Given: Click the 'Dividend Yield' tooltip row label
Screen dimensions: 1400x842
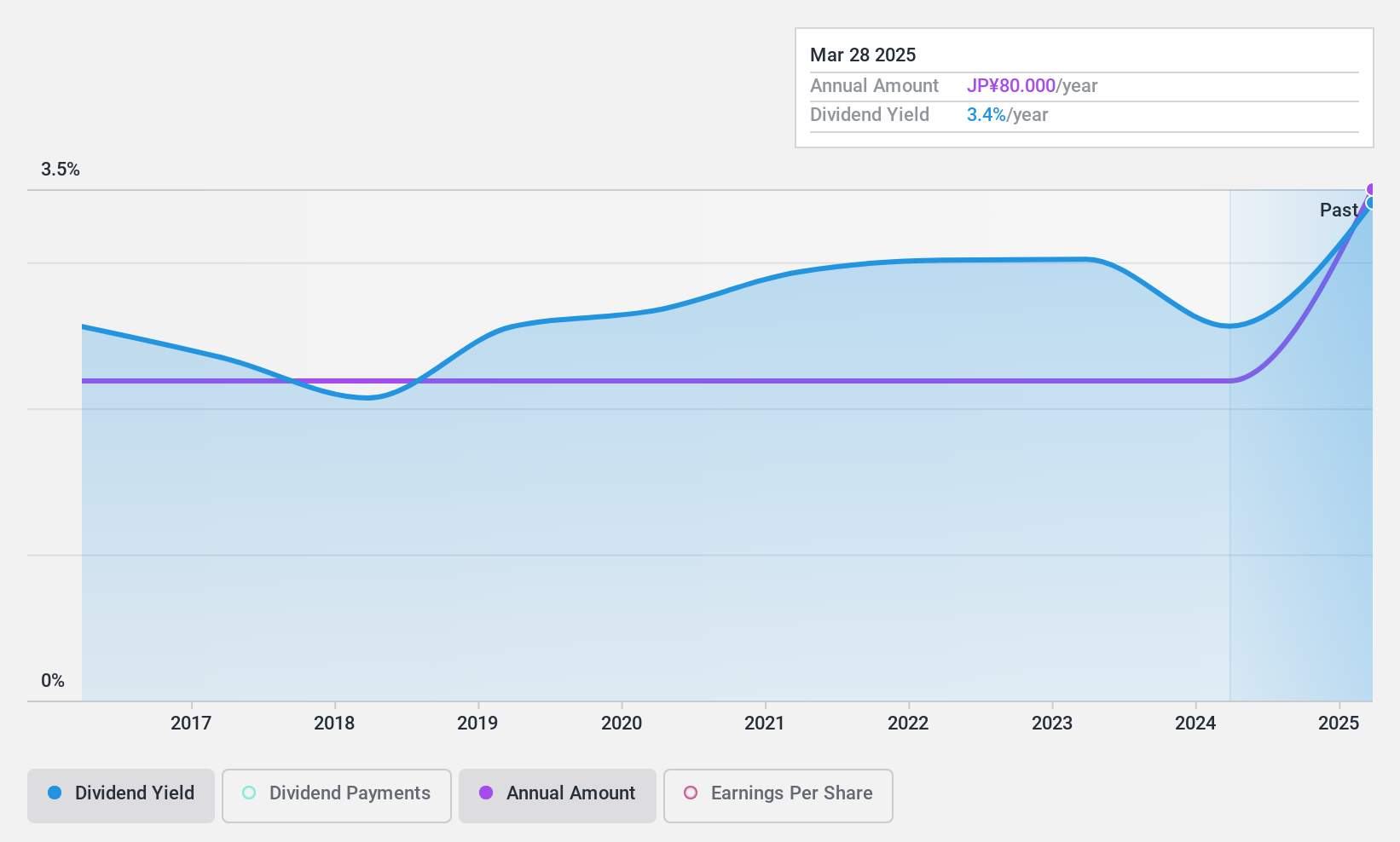Looking at the screenshot, I should coord(870,114).
